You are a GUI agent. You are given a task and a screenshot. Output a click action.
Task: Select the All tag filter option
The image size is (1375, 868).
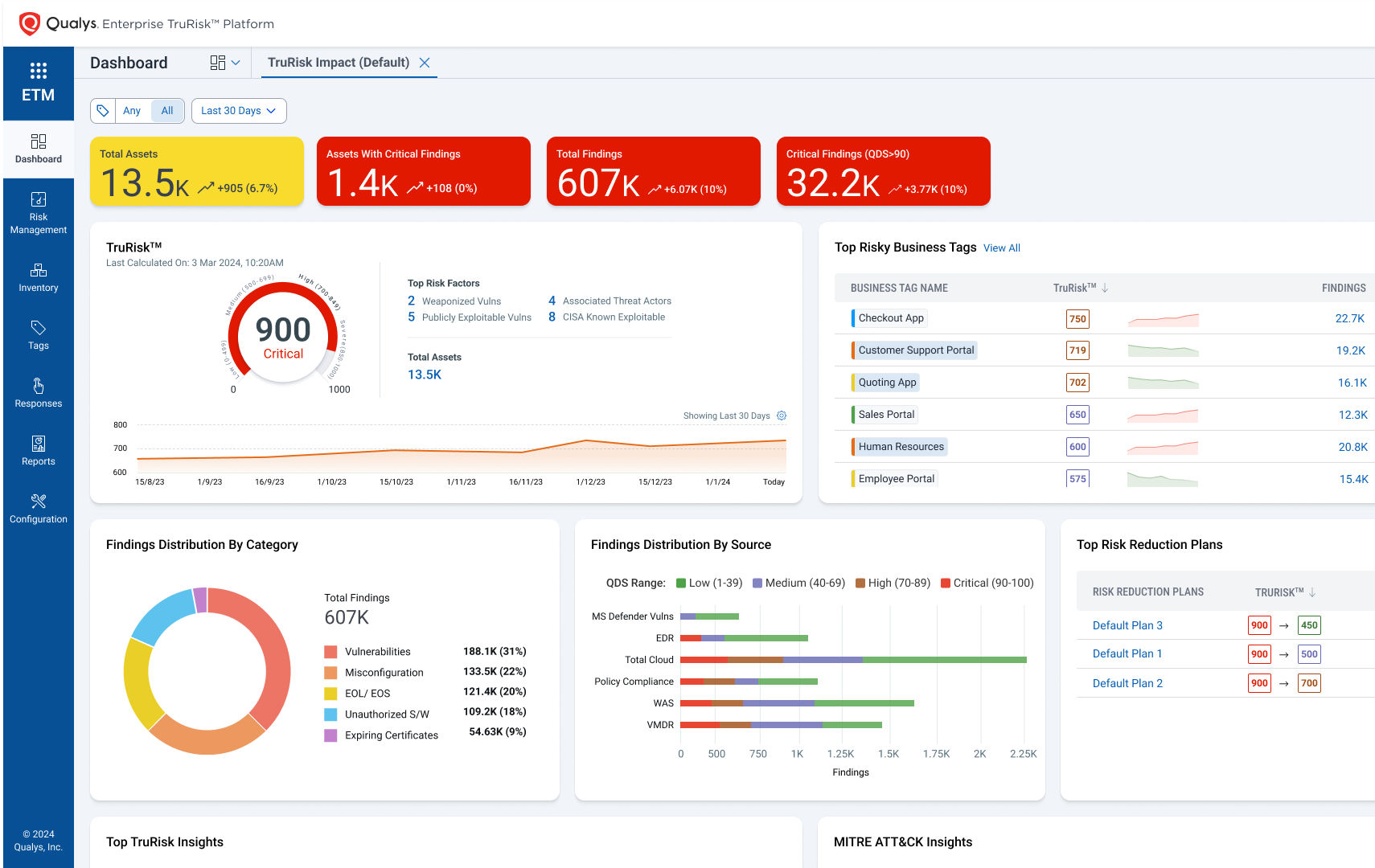point(167,111)
